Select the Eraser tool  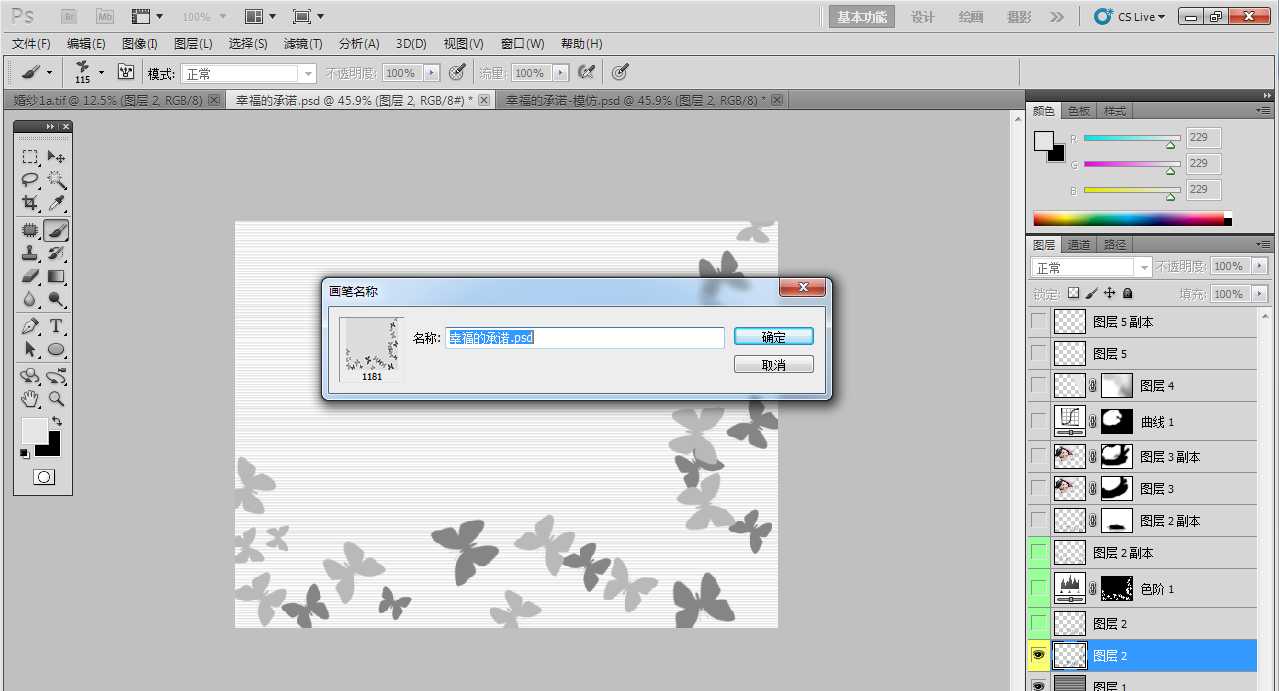pyautogui.click(x=30, y=276)
